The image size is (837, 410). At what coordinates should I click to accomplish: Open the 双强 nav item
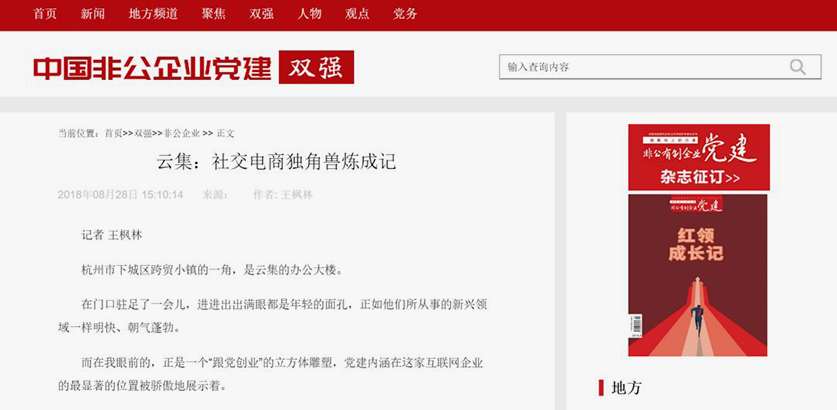[x=262, y=14]
